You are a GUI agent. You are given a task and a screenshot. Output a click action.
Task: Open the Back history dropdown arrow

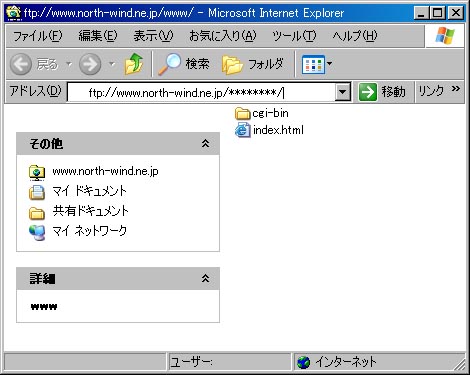69,63
